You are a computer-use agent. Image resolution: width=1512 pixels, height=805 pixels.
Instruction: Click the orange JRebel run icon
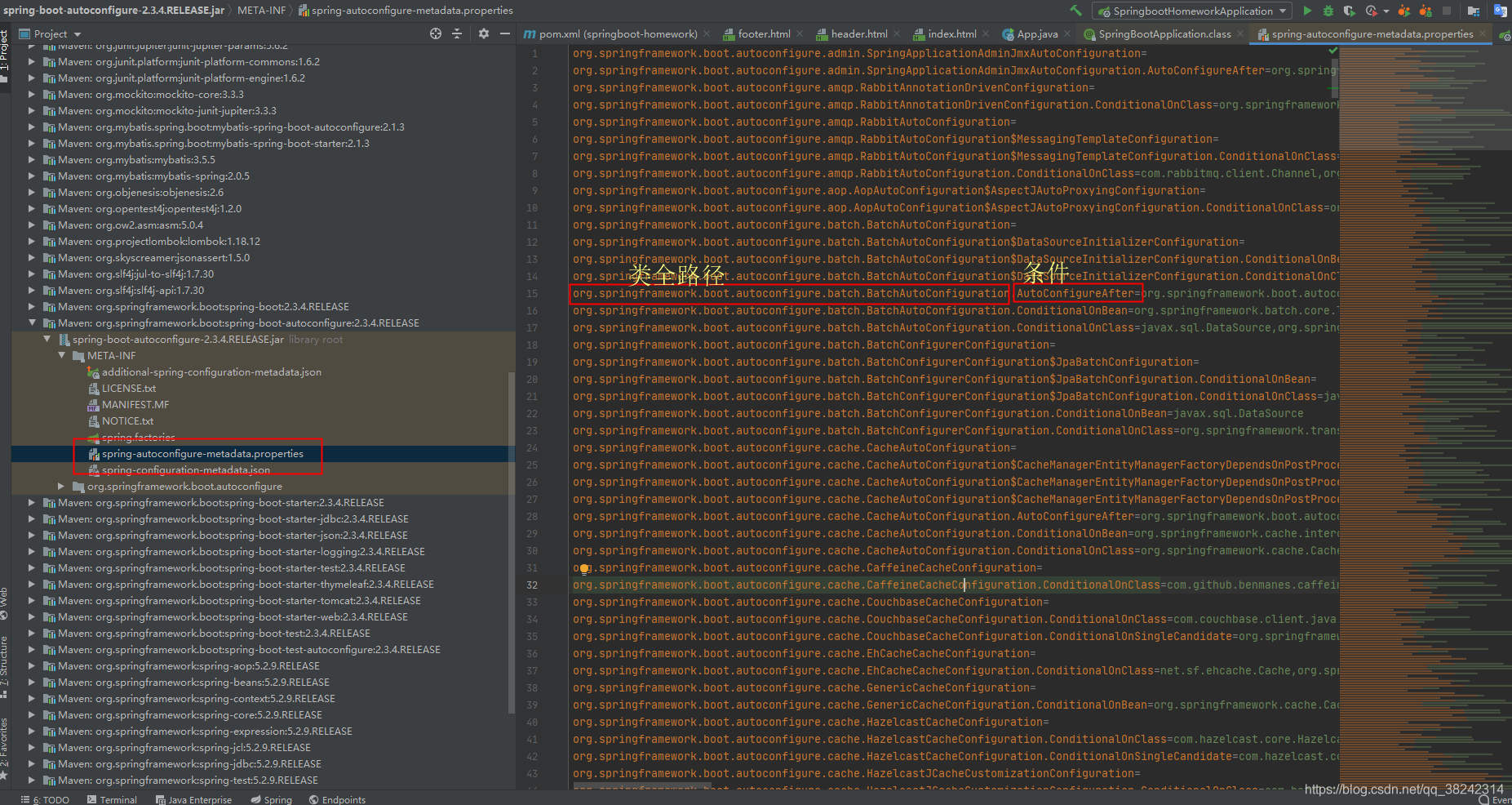tap(1403, 11)
